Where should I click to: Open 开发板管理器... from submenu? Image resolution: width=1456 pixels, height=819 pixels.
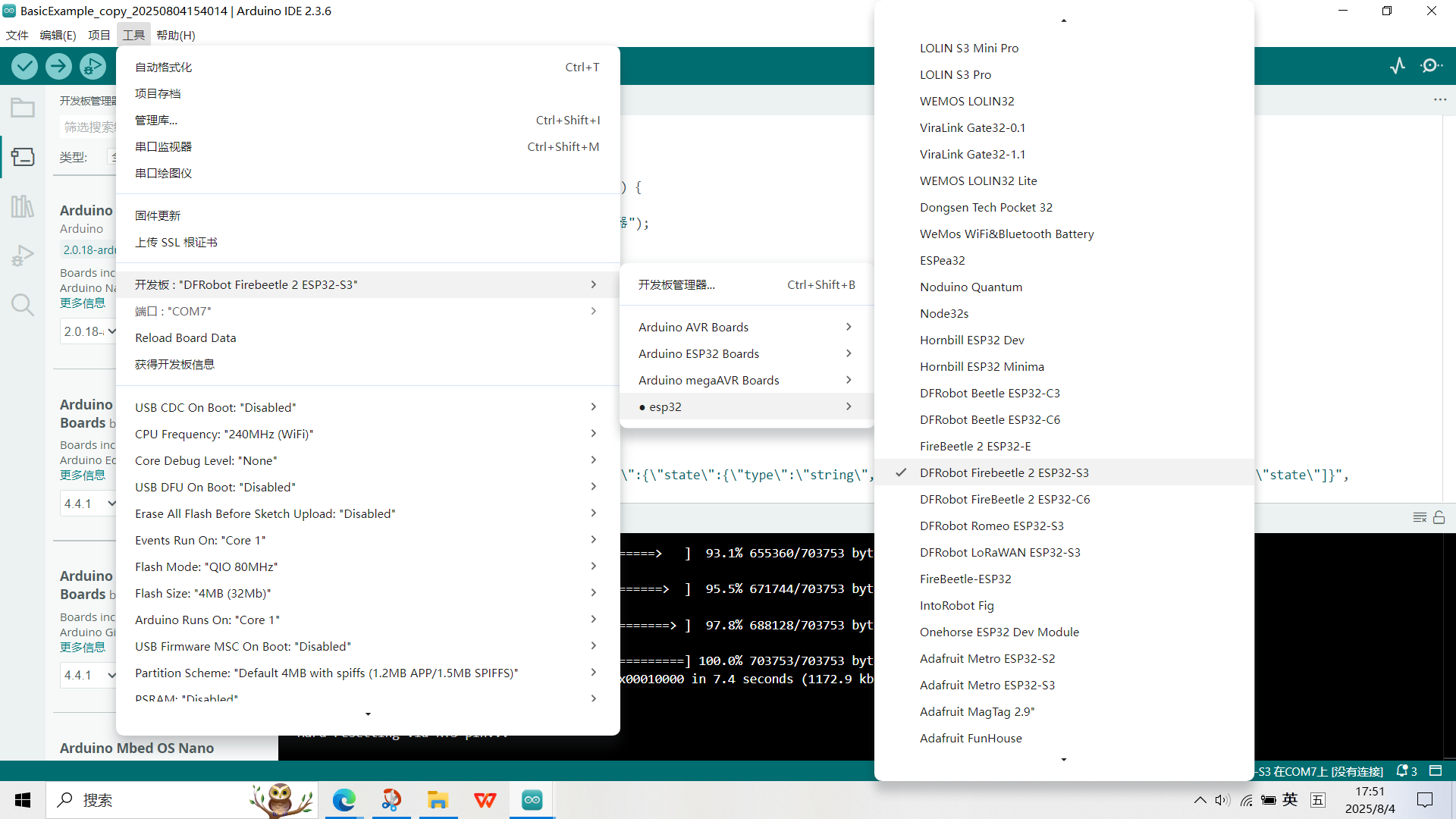(x=747, y=284)
